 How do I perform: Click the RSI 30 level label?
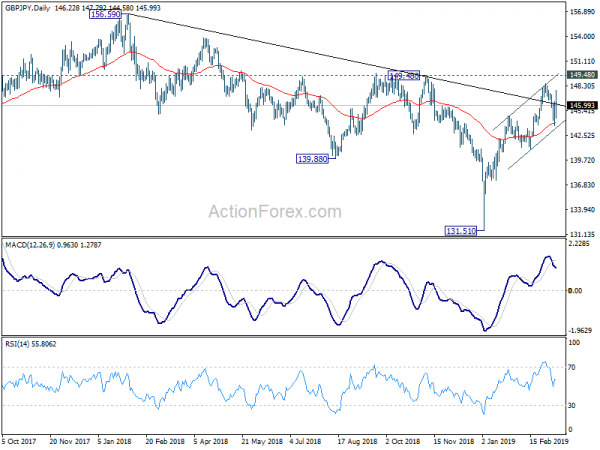572,405
